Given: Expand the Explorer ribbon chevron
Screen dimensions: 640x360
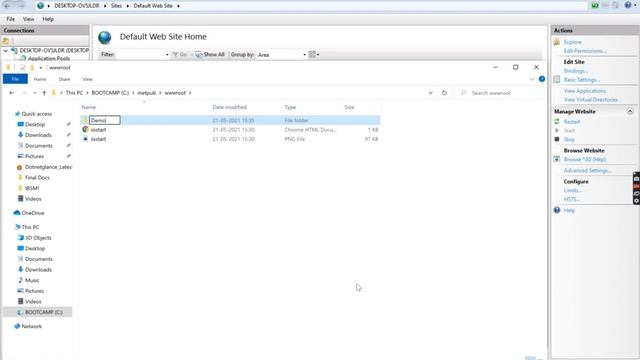Looking at the screenshot, I should tap(531, 79).
